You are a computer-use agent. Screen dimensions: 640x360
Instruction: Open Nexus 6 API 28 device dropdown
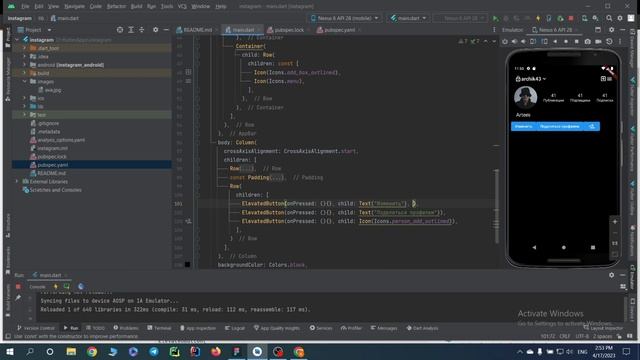[x=344, y=18]
